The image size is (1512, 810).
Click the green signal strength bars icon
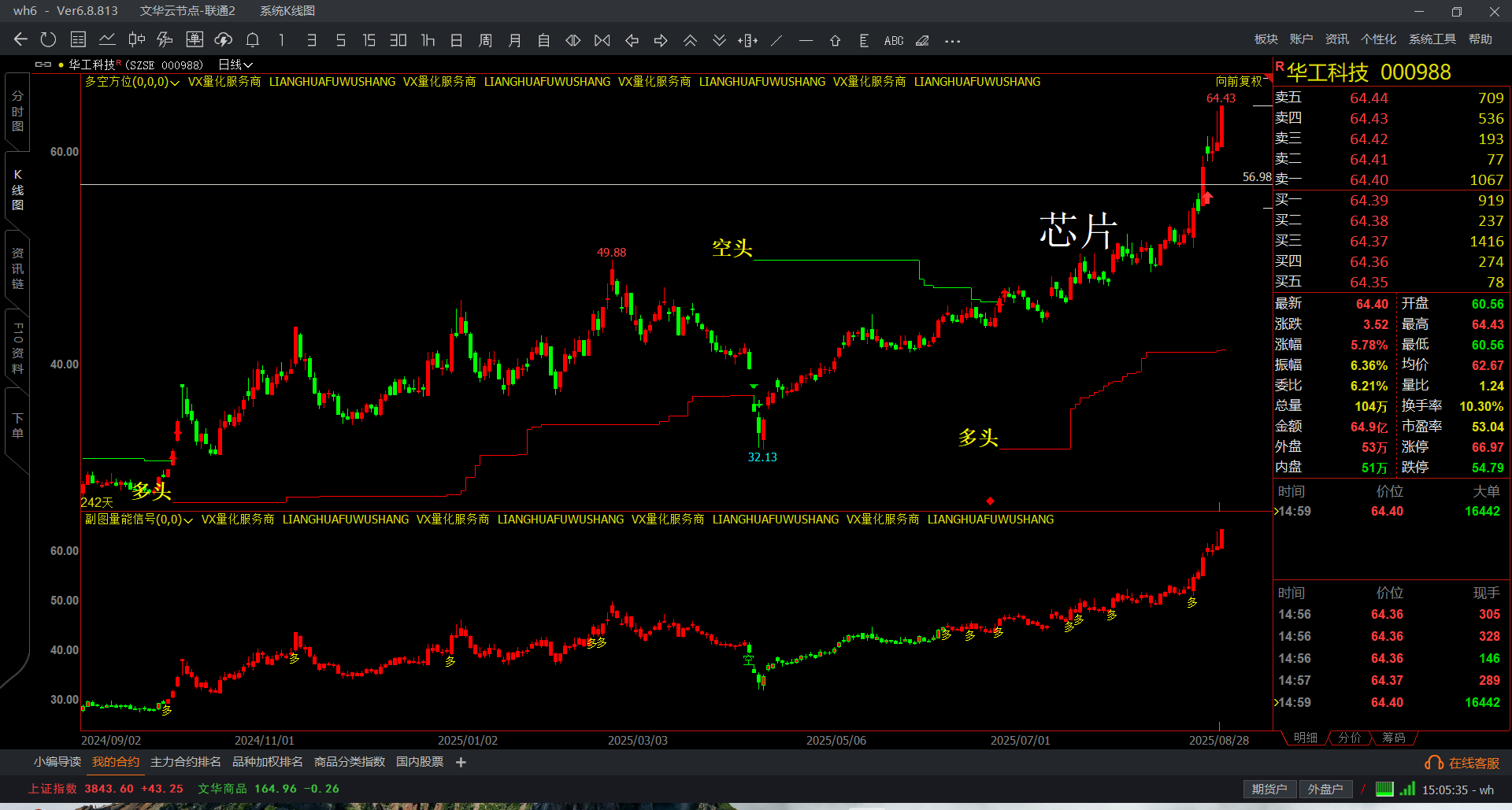click(1408, 789)
